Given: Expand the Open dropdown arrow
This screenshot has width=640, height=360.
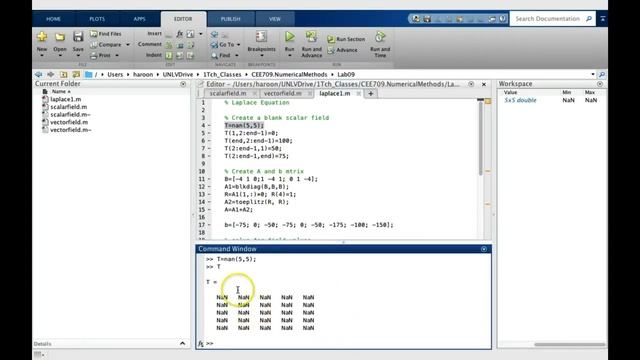Looking at the screenshot, I should pyautogui.click(x=60, y=56).
